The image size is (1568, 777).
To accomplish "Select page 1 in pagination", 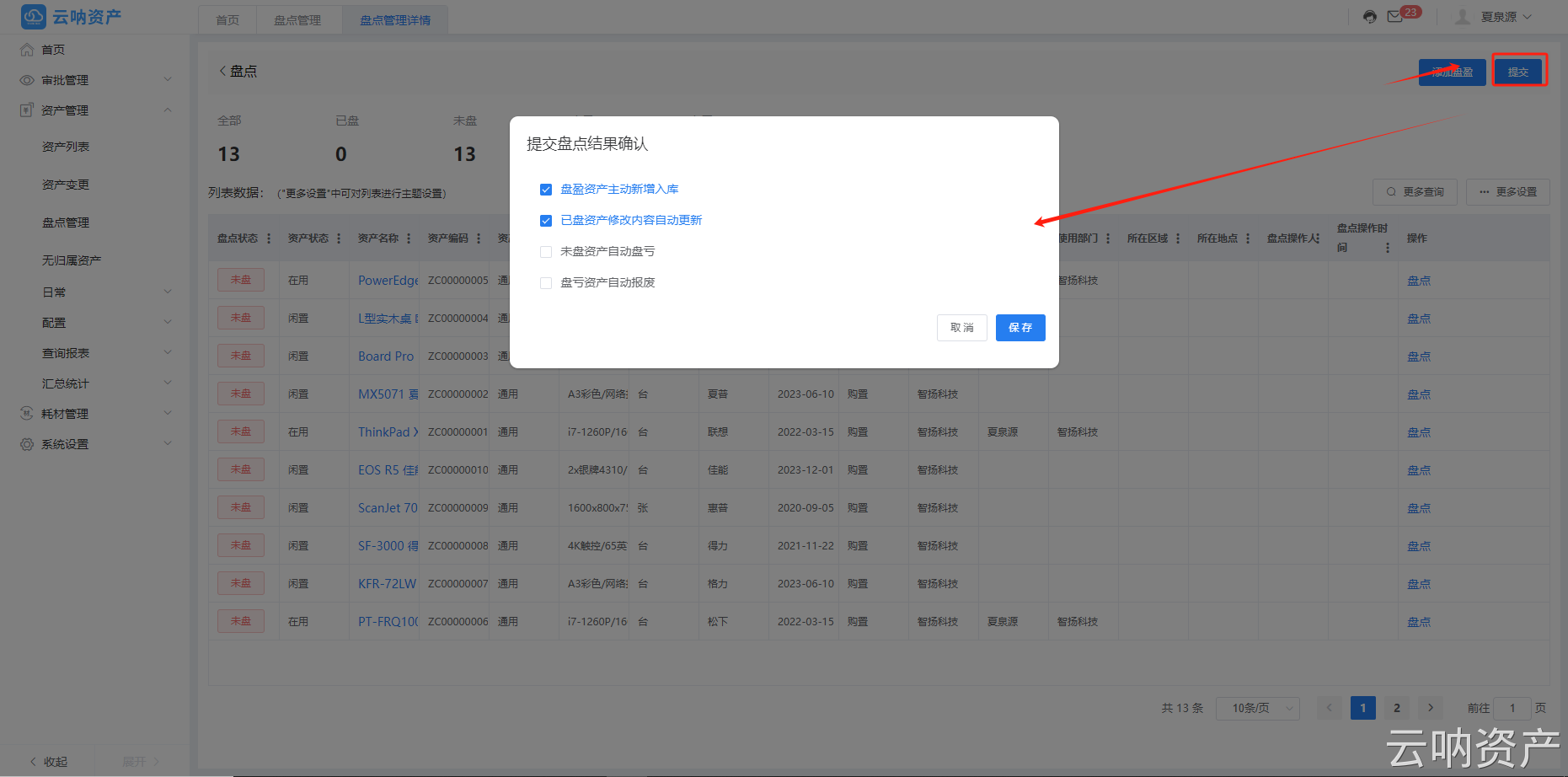I will click(x=1363, y=708).
